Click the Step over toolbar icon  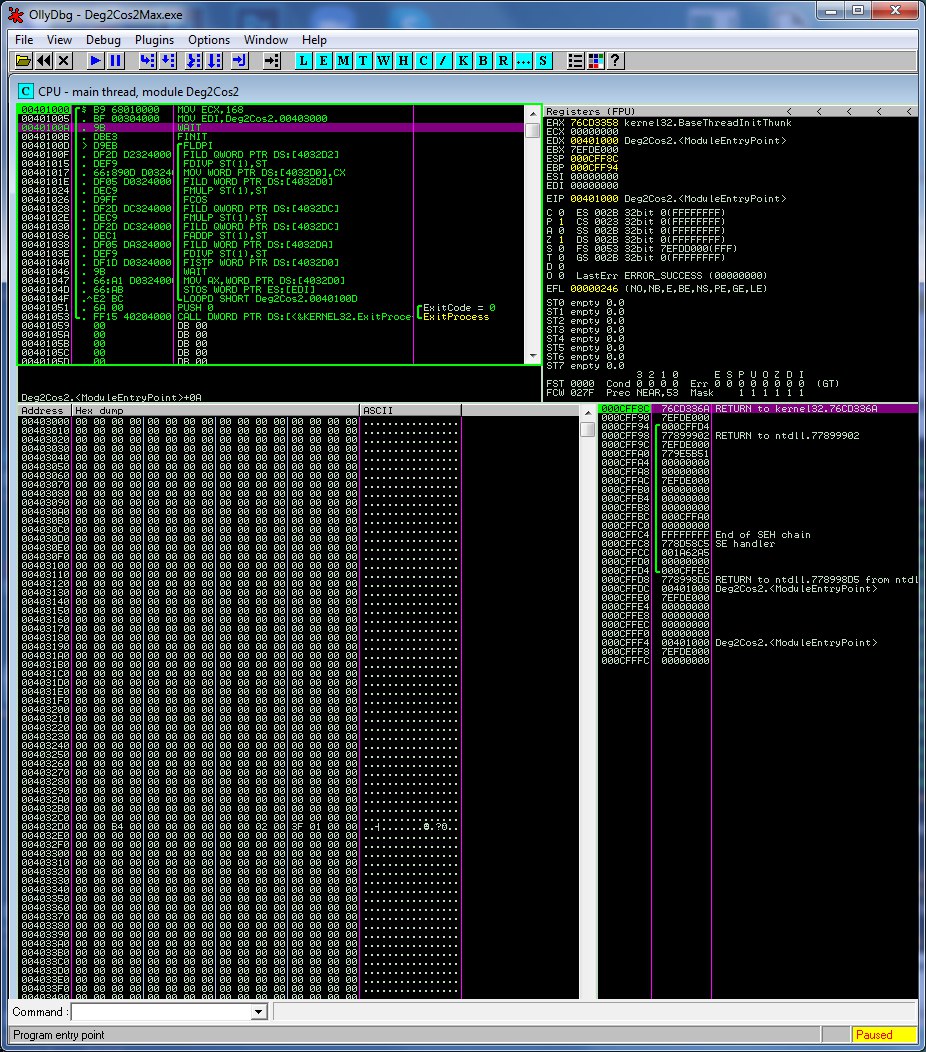coord(168,61)
